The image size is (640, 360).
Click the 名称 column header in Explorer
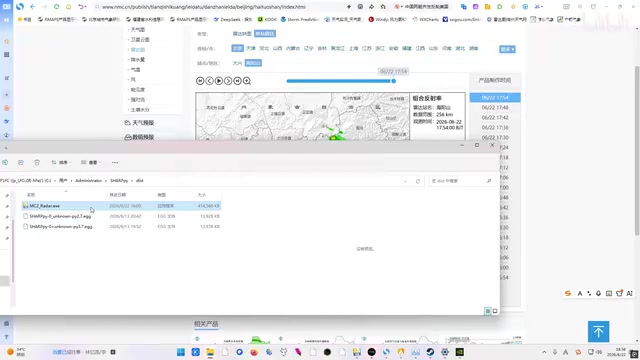tap(31, 195)
